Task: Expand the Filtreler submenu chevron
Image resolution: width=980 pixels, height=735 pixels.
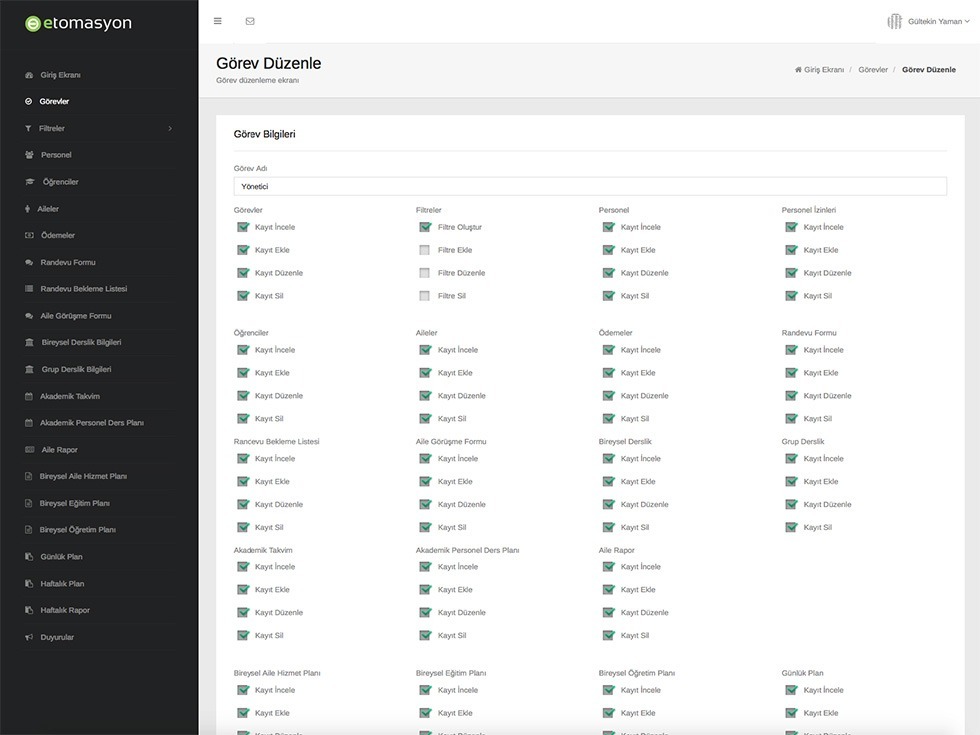Action: (x=170, y=129)
